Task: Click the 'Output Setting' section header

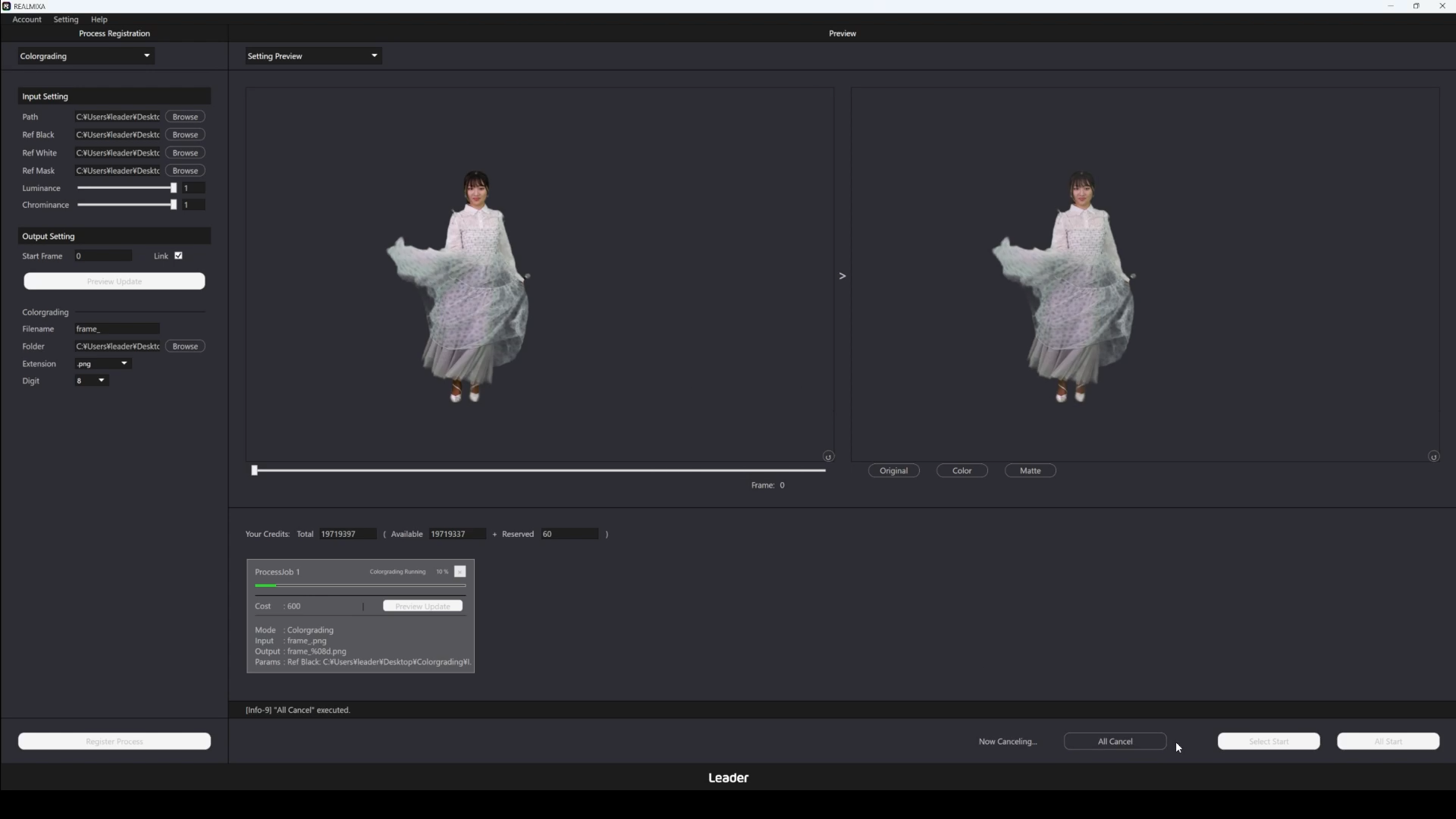Action: (x=115, y=237)
